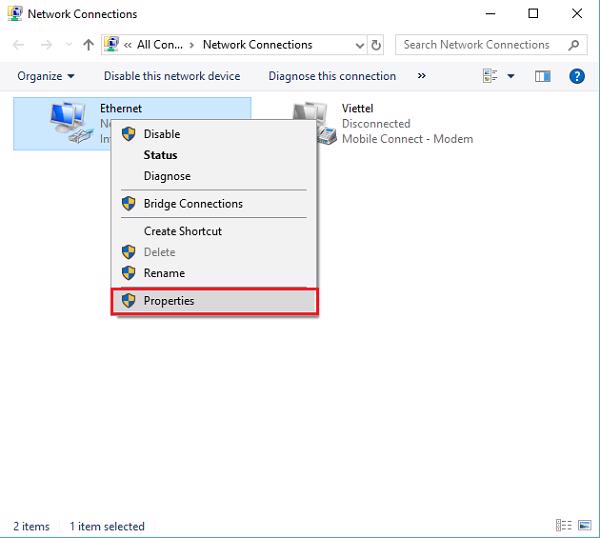Screen dimensions: 600x538
Task: Toggle the preview pane icon
Action: pyautogui.click(x=543, y=76)
